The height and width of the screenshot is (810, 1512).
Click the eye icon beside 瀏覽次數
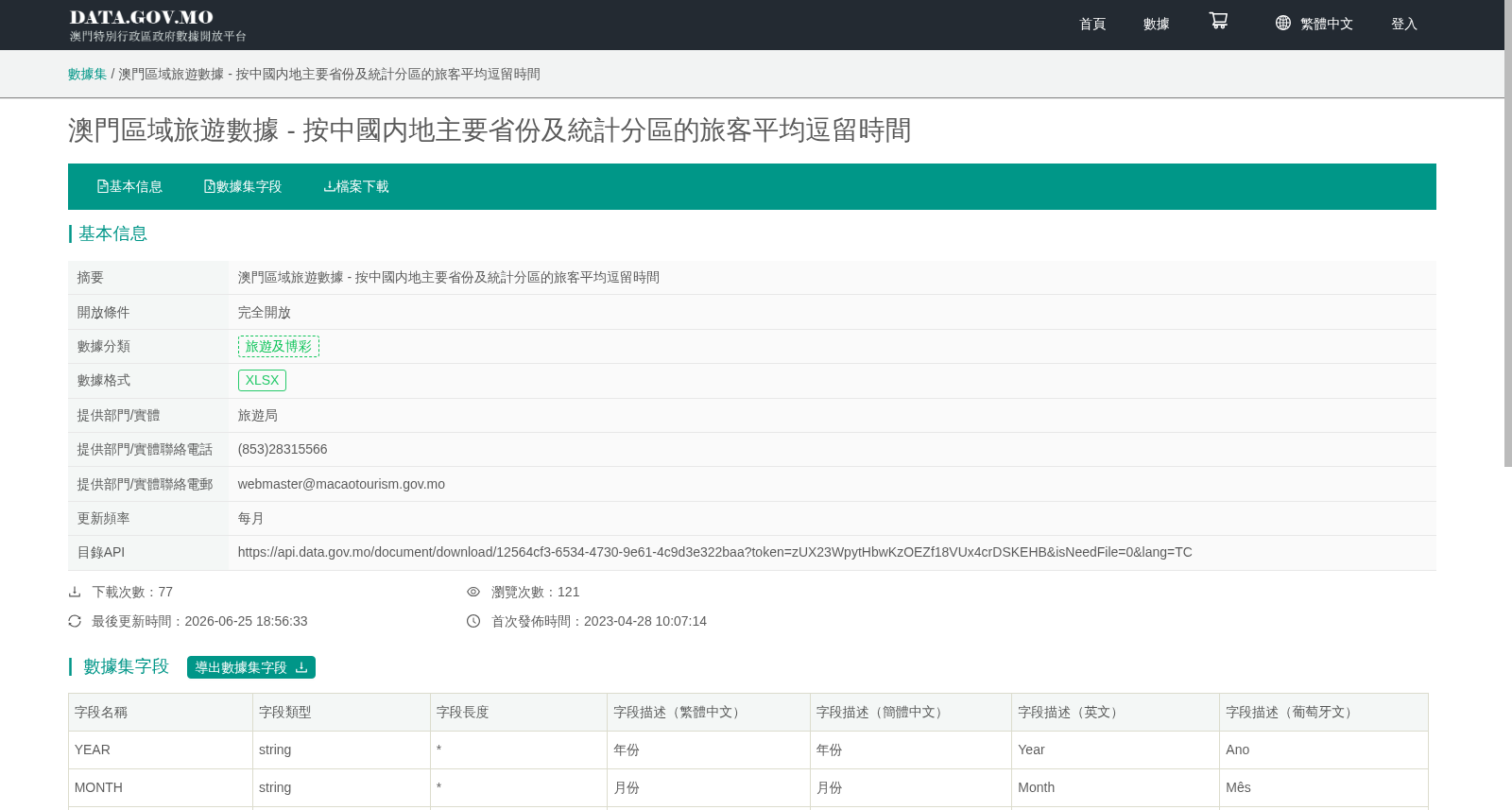tap(473, 592)
